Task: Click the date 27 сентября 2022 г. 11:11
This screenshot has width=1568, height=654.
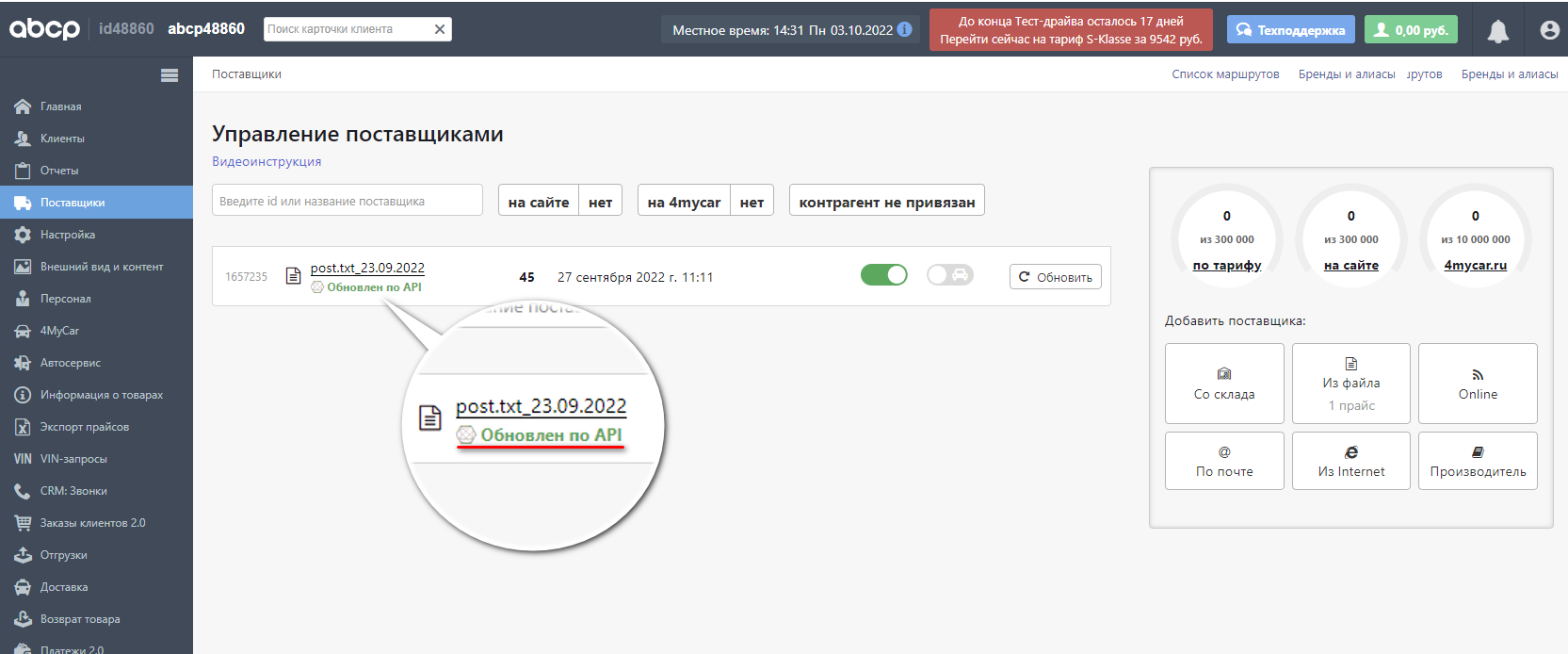Action: (635, 277)
